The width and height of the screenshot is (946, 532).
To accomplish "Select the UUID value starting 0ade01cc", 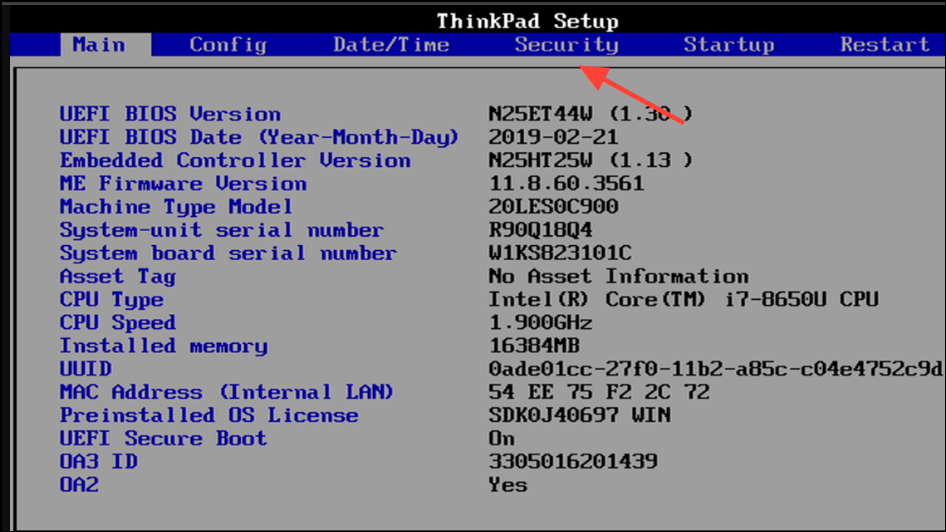I will click(716, 369).
